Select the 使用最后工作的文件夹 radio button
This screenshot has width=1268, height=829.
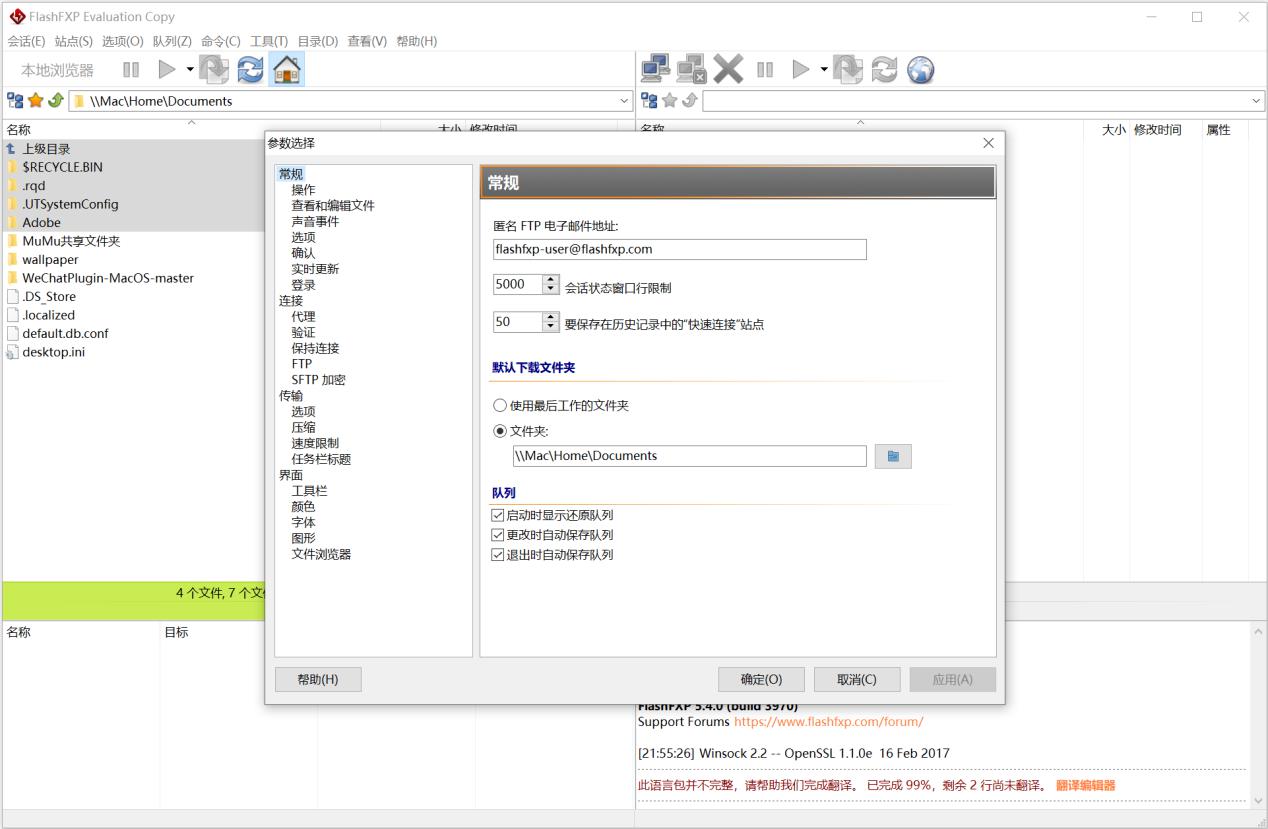click(501, 406)
